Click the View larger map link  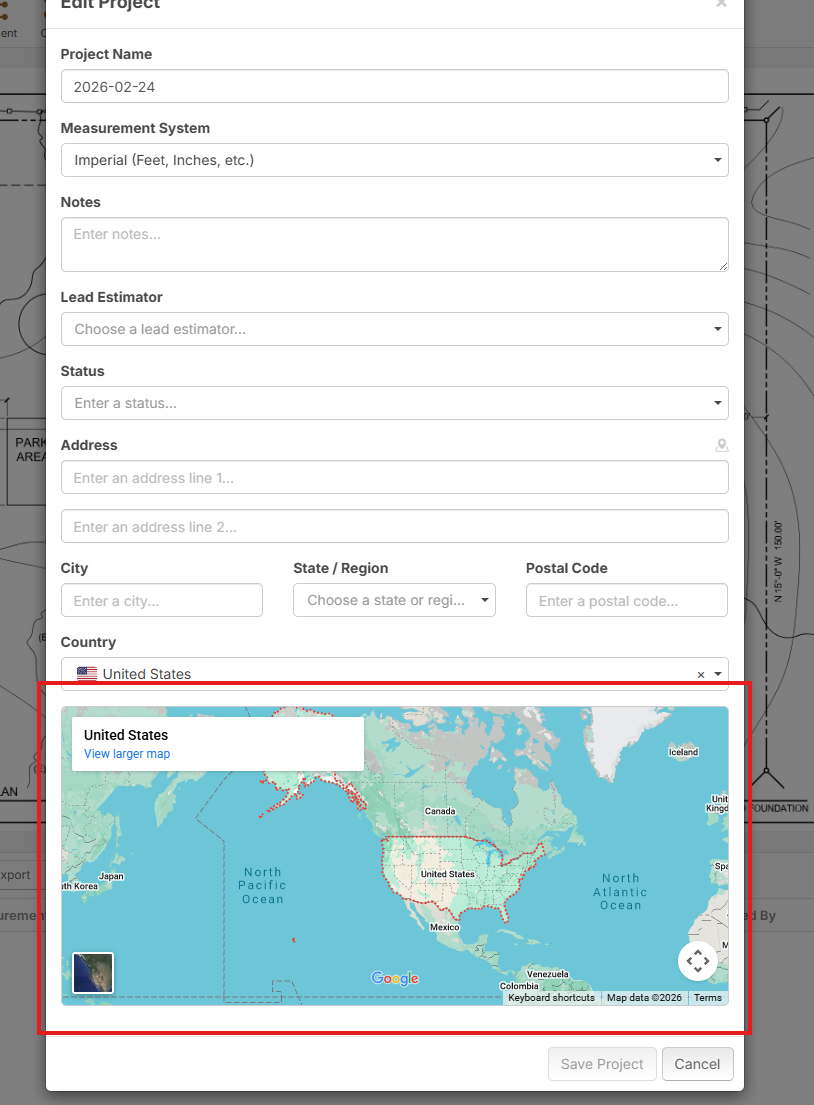point(127,754)
